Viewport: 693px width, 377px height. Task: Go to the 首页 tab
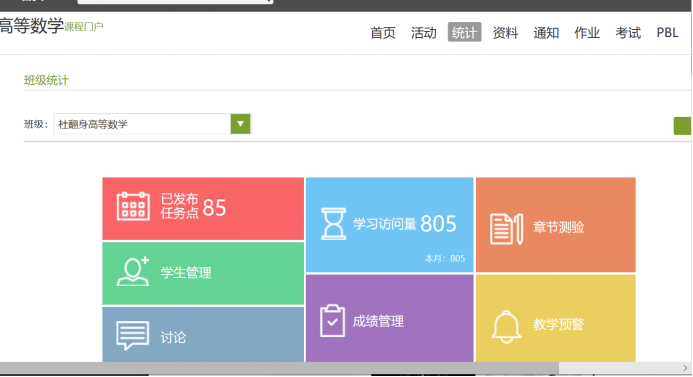tap(383, 33)
